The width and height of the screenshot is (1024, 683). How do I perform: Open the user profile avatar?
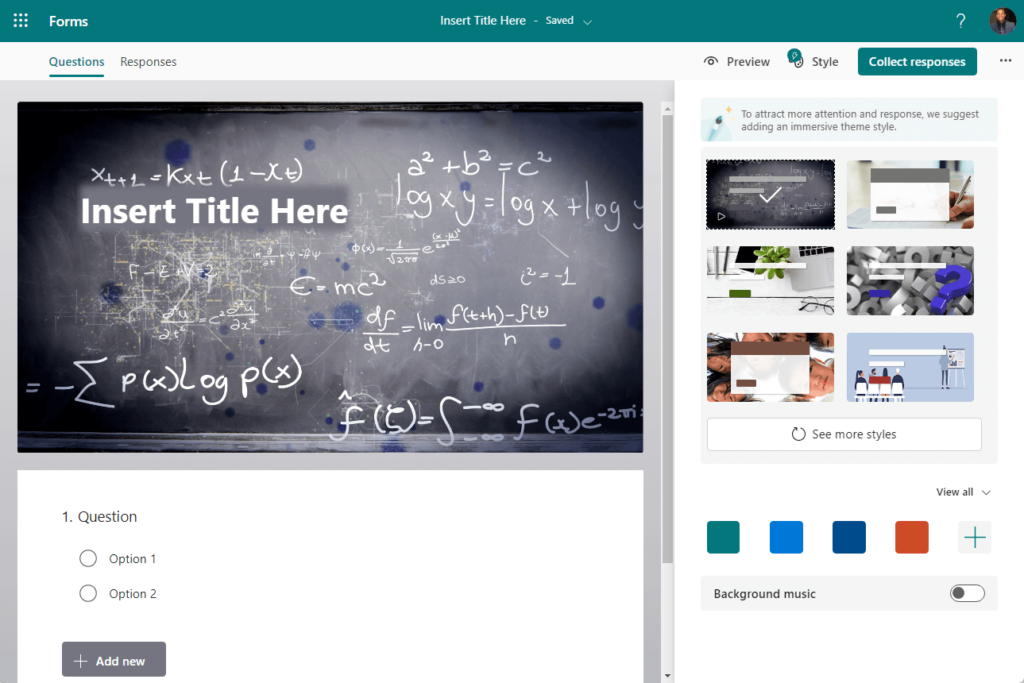(x=1002, y=21)
